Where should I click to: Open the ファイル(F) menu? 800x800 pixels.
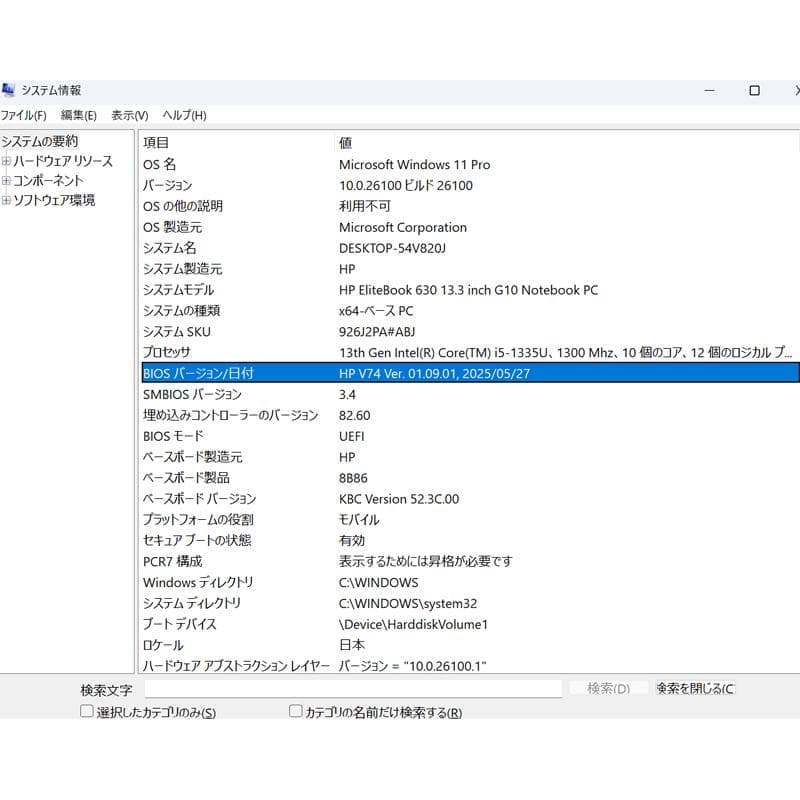[23, 115]
